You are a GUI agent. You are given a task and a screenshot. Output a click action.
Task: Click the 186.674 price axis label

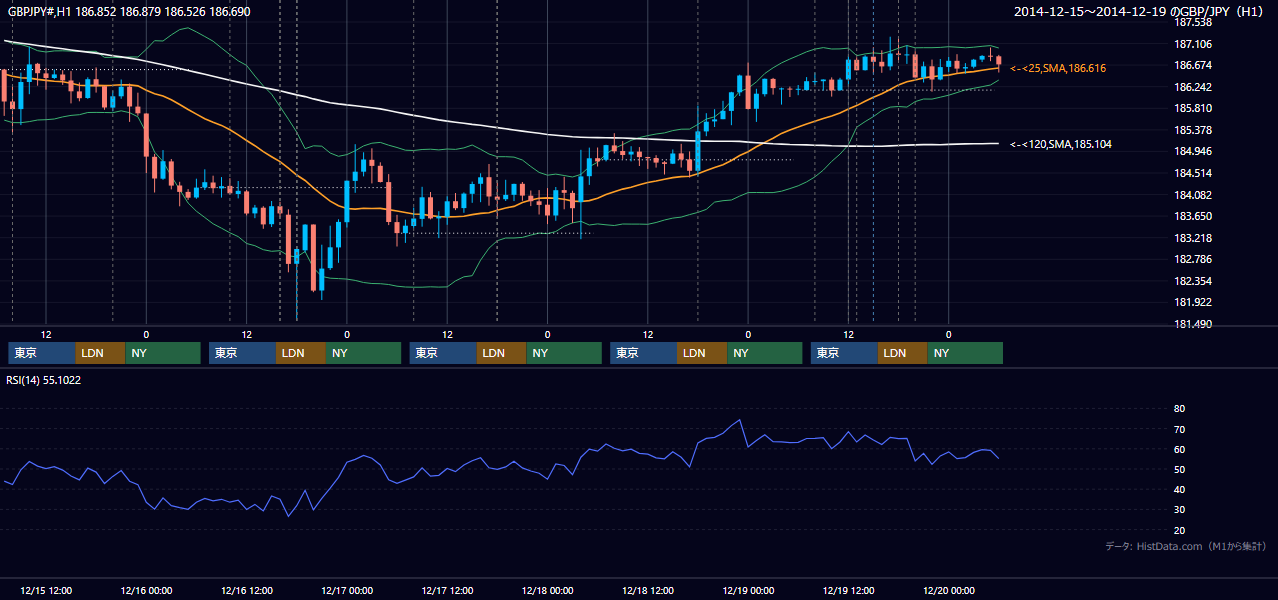(x=1193, y=65)
